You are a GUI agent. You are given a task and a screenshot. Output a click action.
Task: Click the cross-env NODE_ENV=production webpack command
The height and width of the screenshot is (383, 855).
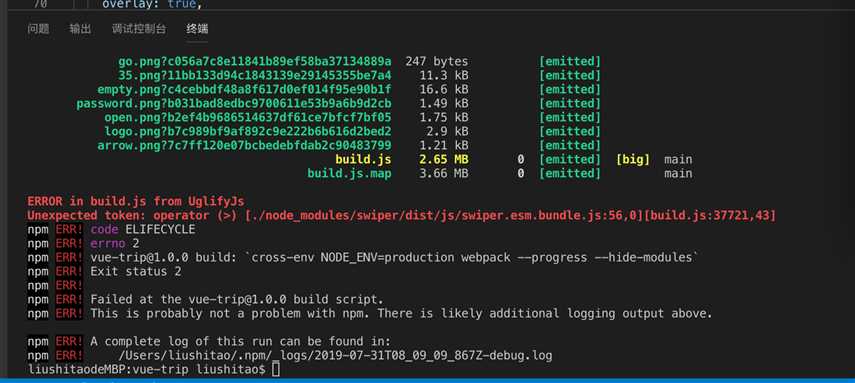click(473, 258)
